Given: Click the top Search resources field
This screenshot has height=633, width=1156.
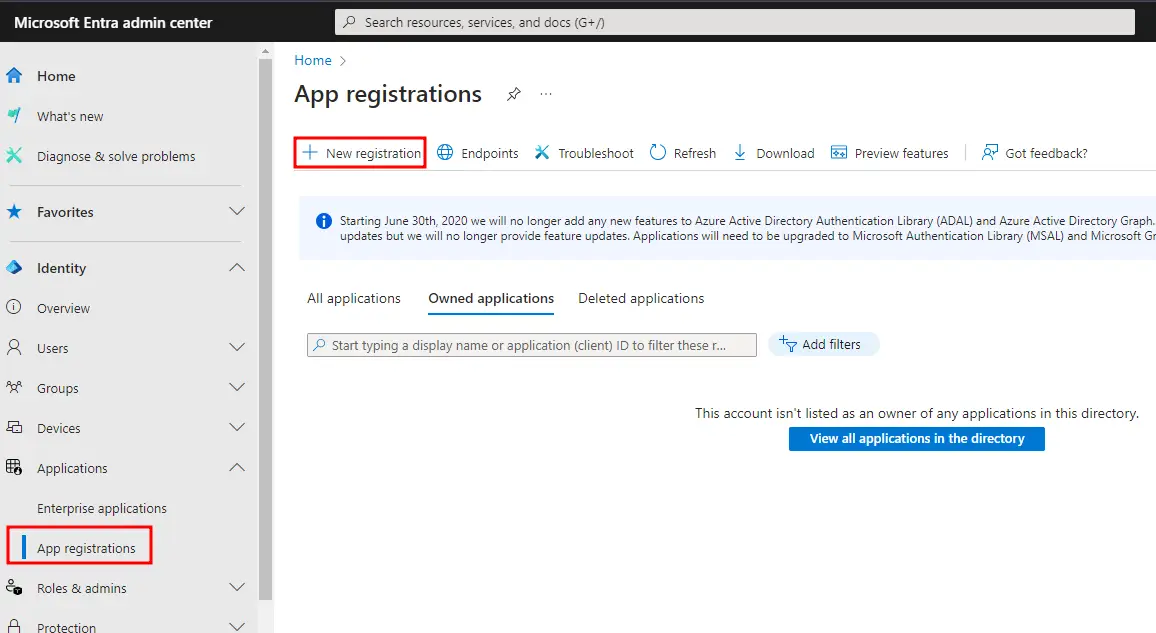Looking at the screenshot, I should coord(735,22).
